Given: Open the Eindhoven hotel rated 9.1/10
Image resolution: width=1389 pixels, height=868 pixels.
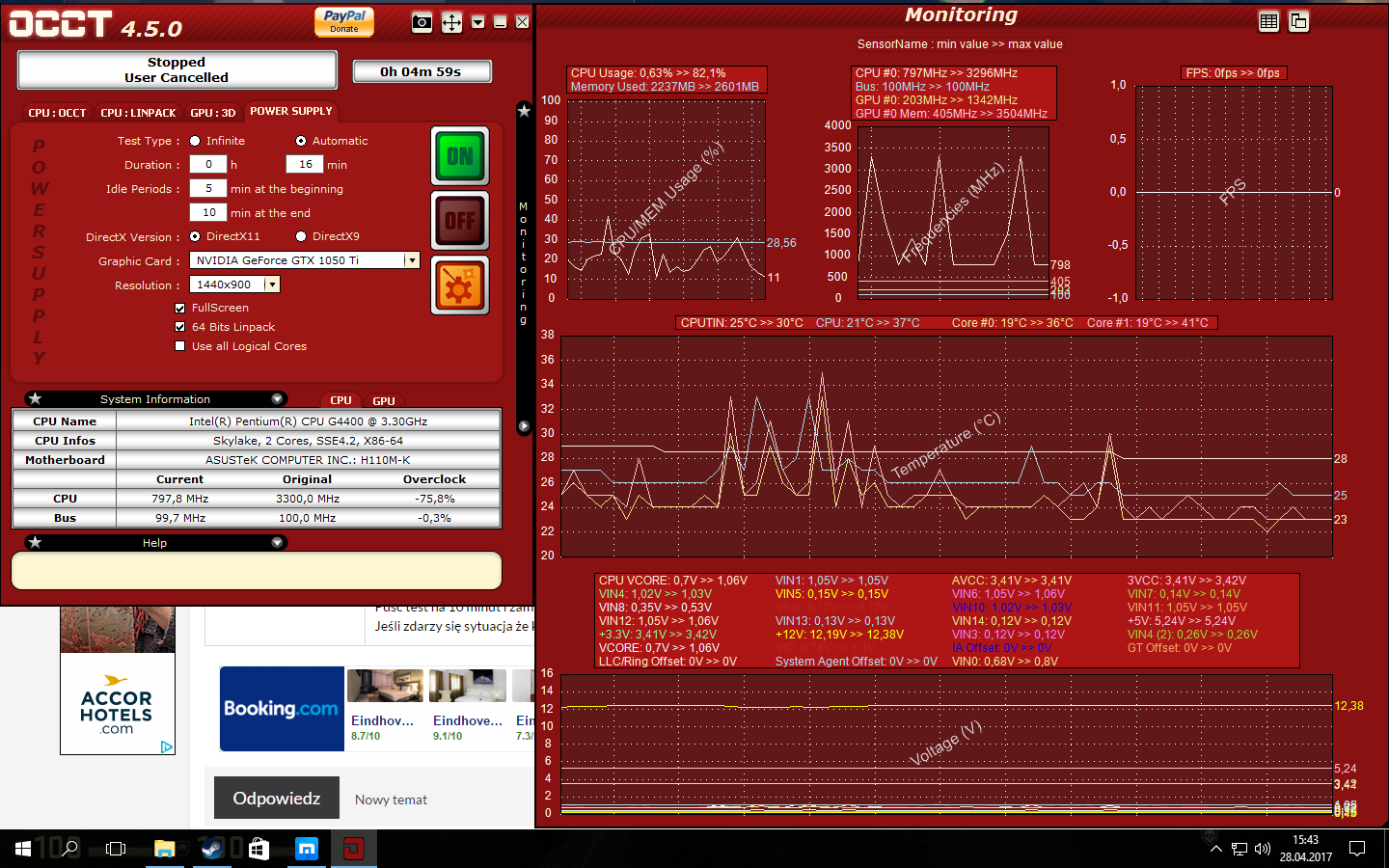Looking at the screenshot, I should [468, 706].
